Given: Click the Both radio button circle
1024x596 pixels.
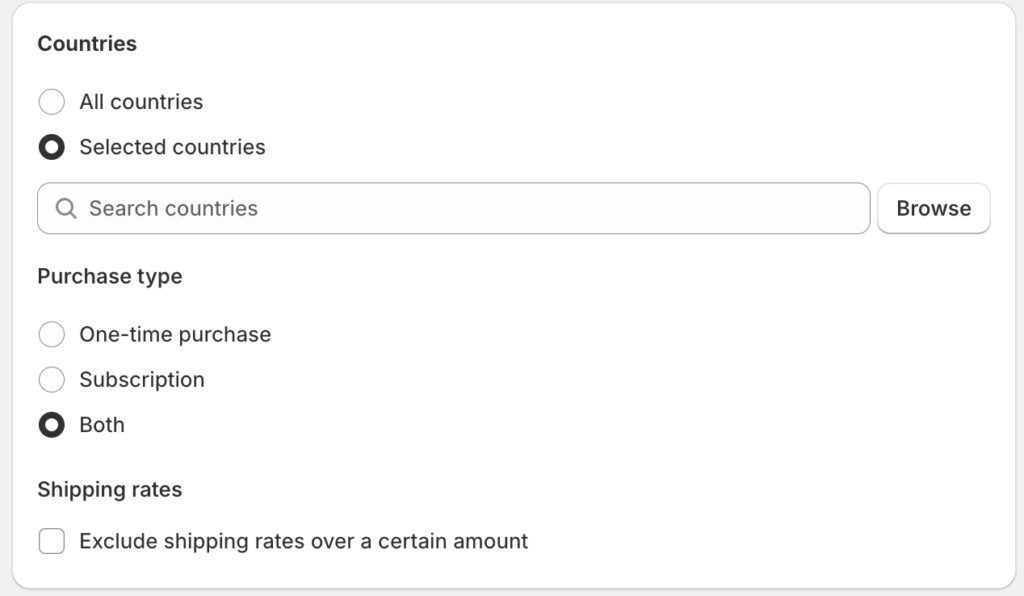Looking at the screenshot, I should point(51,425).
